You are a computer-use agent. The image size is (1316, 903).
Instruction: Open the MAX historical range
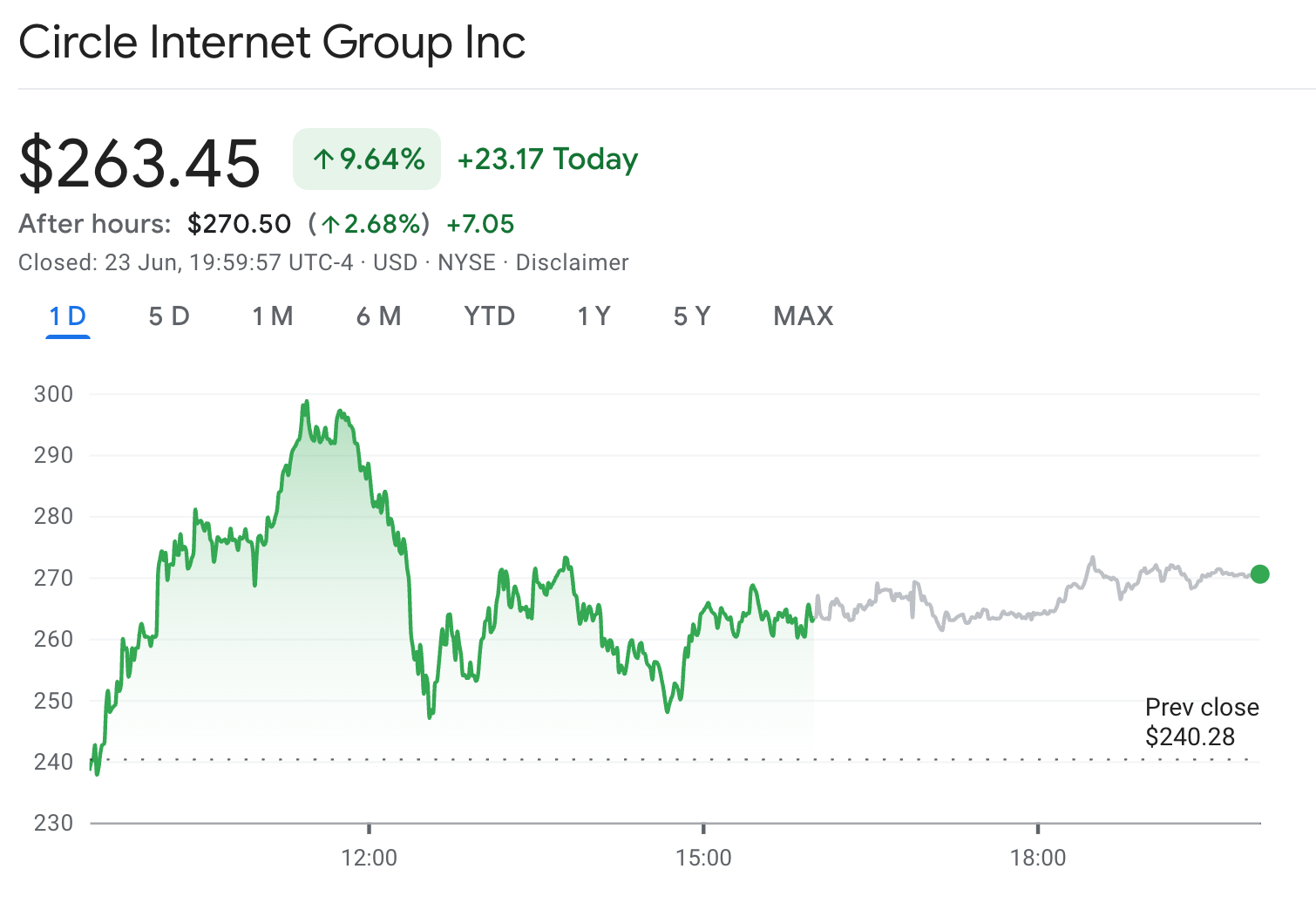[x=803, y=316]
